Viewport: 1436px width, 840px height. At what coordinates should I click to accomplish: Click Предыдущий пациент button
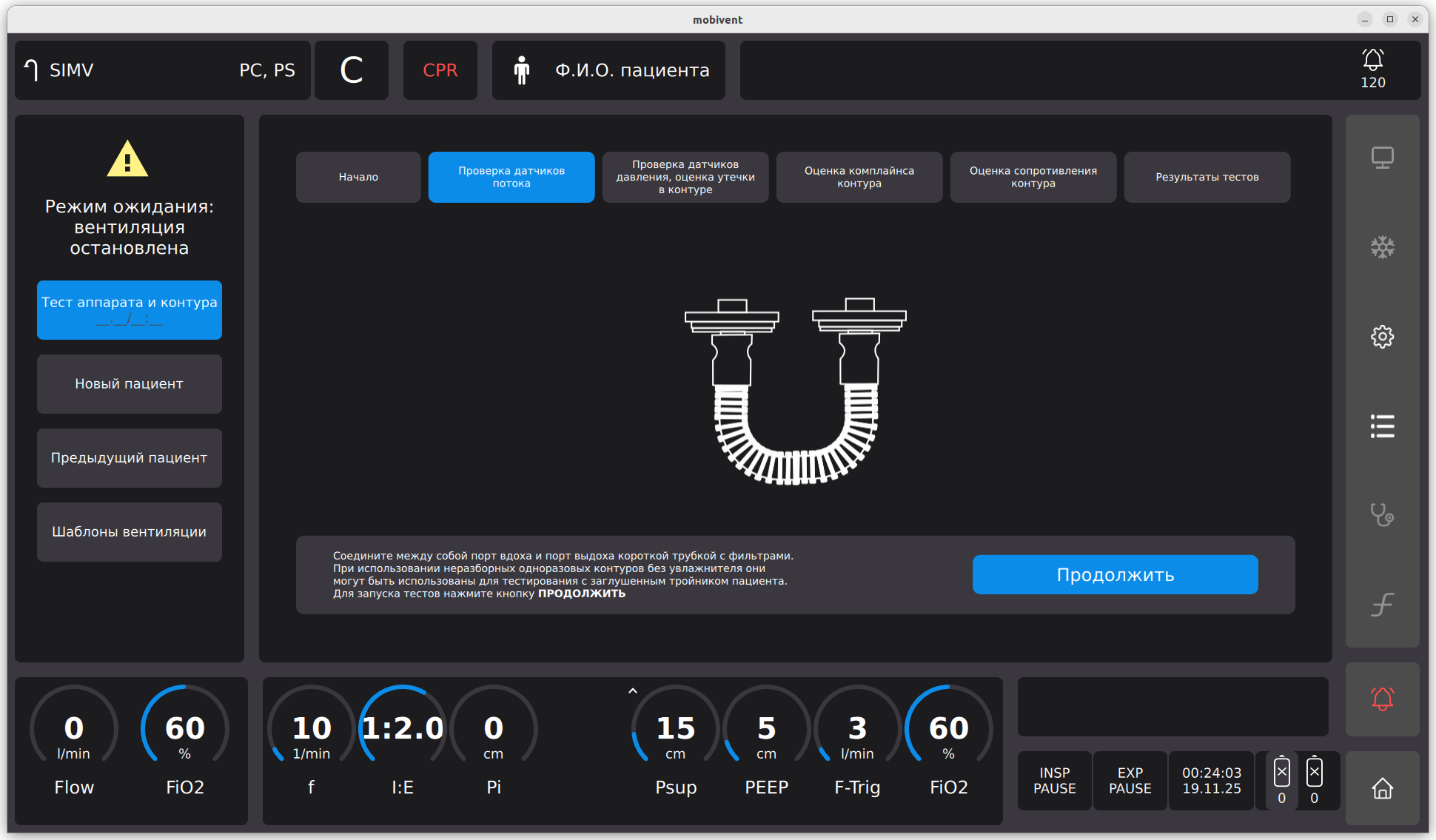tap(130, 458)
